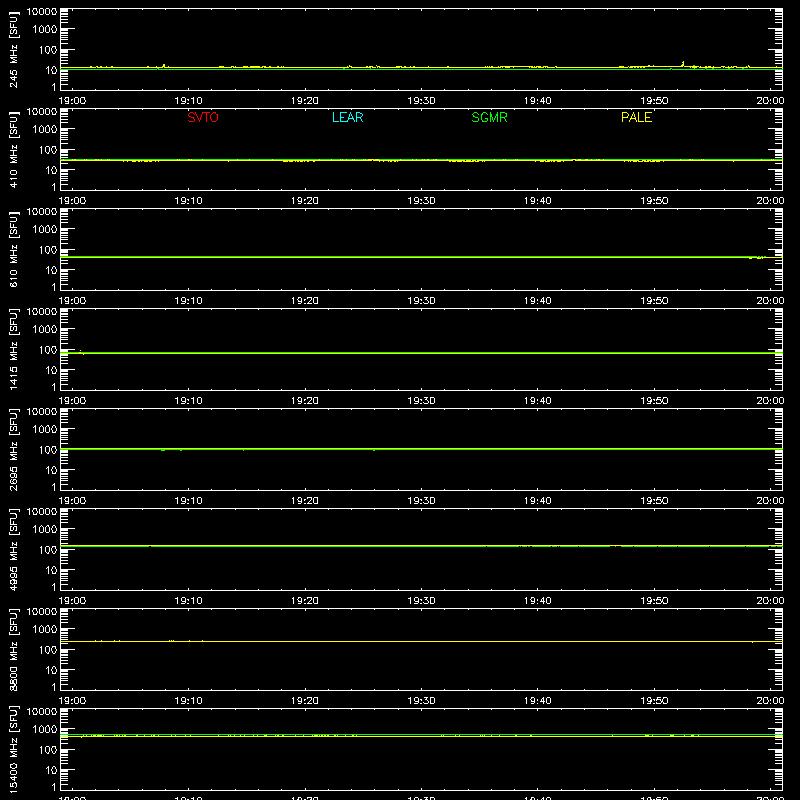Click the dip near 19:59 on 610 MHz trace
The image size is (800, 800).
(757, 258)
